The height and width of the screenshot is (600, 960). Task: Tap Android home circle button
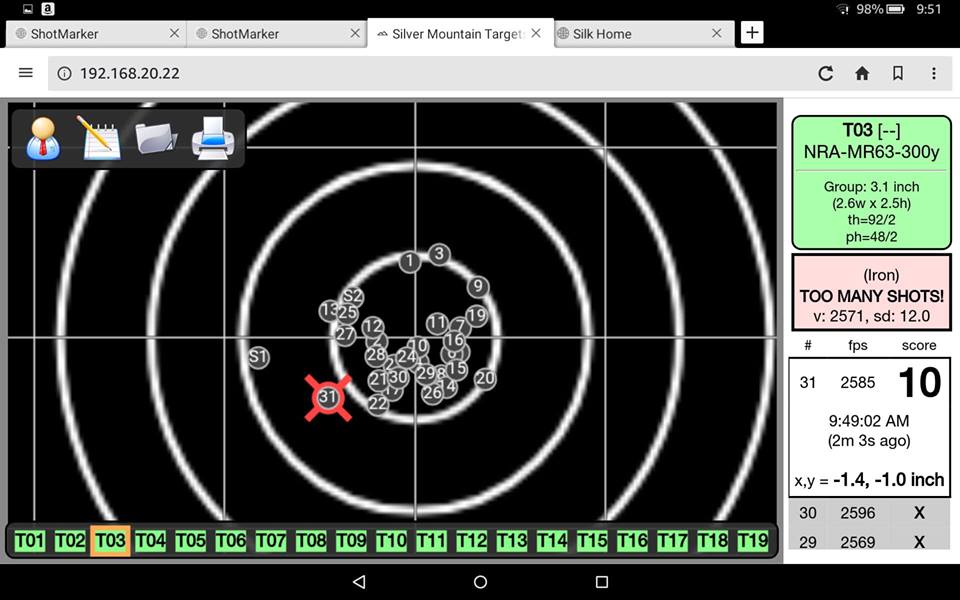coord(481,582)
